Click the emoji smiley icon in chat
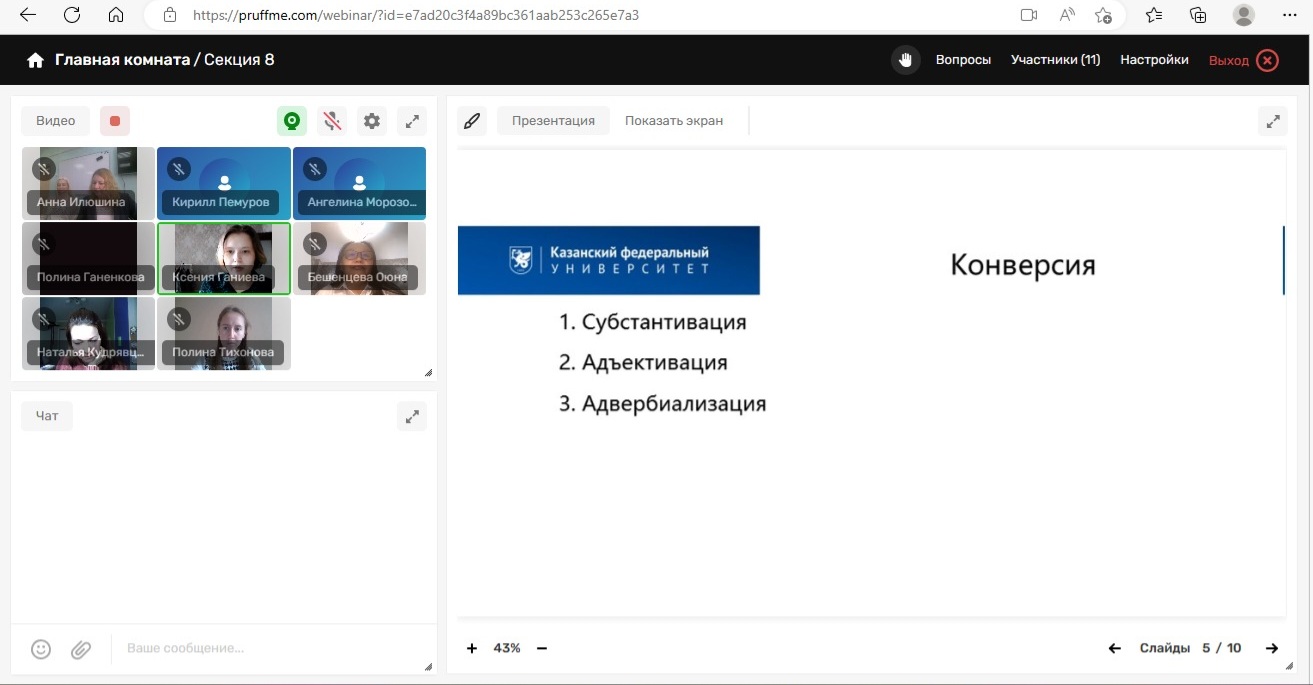 click(41, 649)
